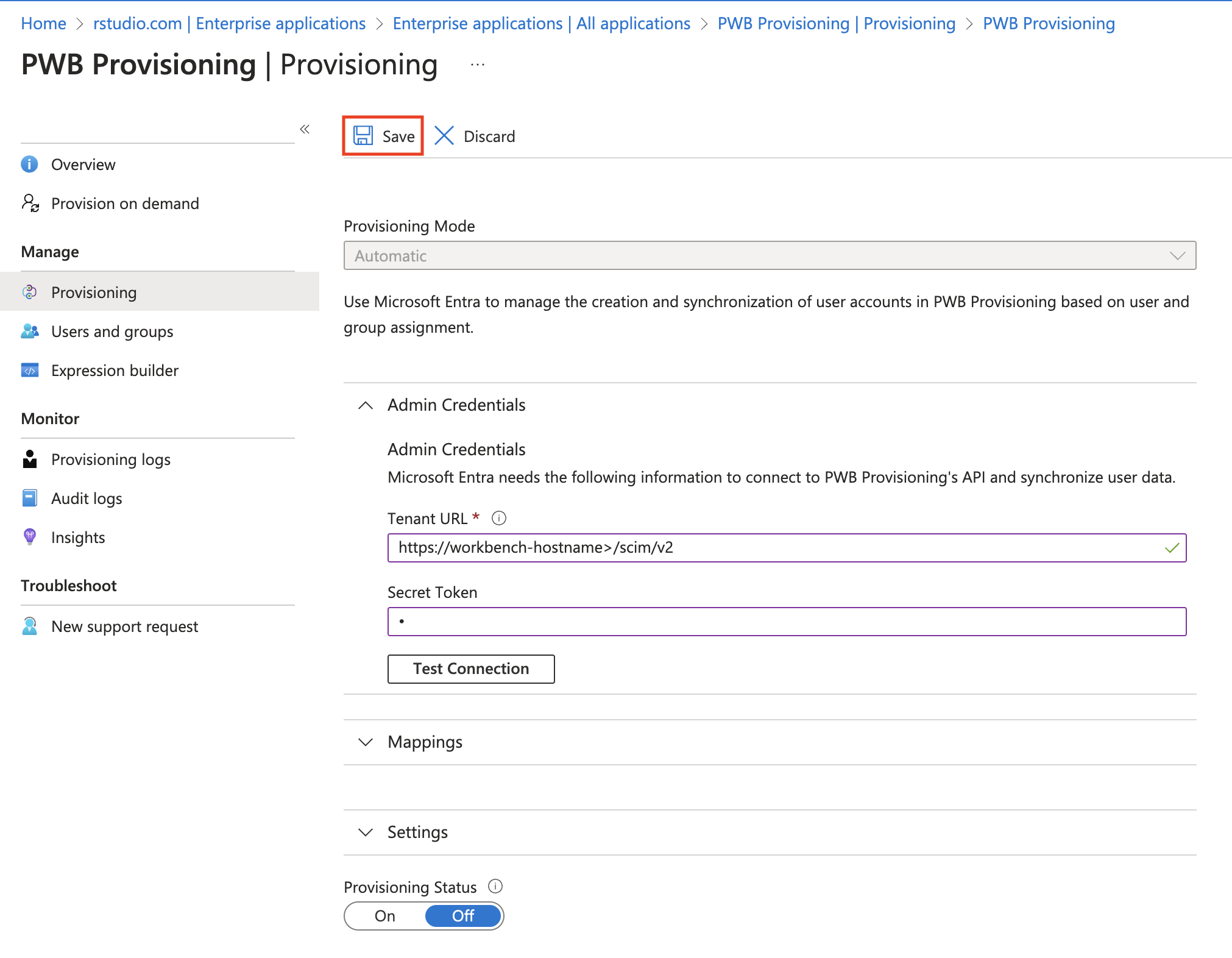Expand the Mappings section
The height and width of the screenshot is (958, 1232).
point(366,742)
